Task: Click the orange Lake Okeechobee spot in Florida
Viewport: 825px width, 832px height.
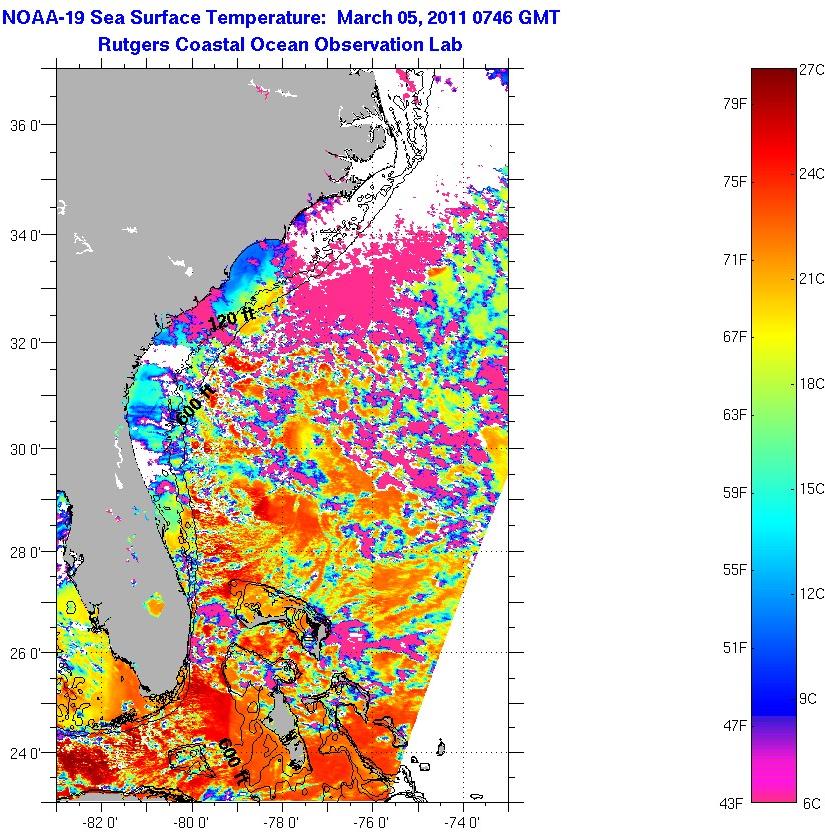Action: (x=155, y=604)
